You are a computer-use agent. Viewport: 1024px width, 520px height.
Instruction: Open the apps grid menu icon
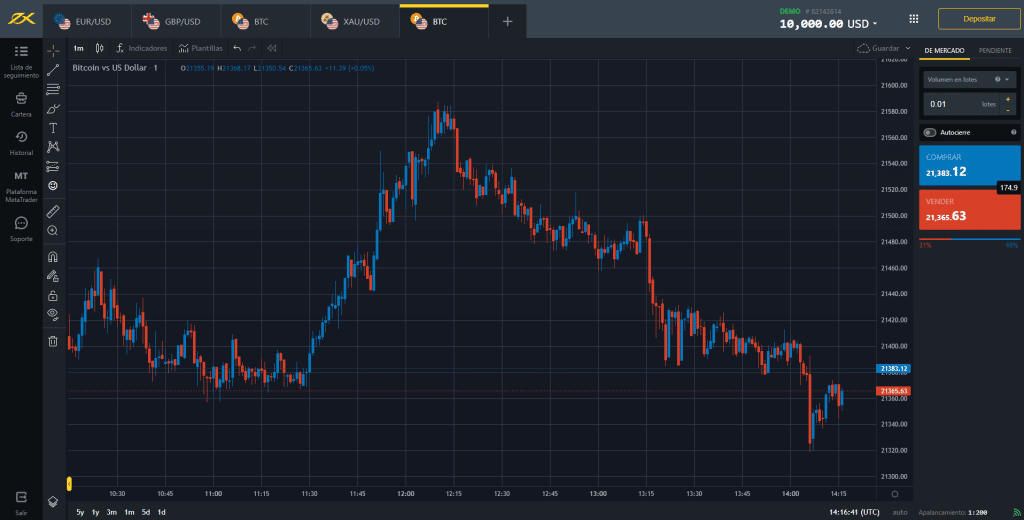click(913, 19)
